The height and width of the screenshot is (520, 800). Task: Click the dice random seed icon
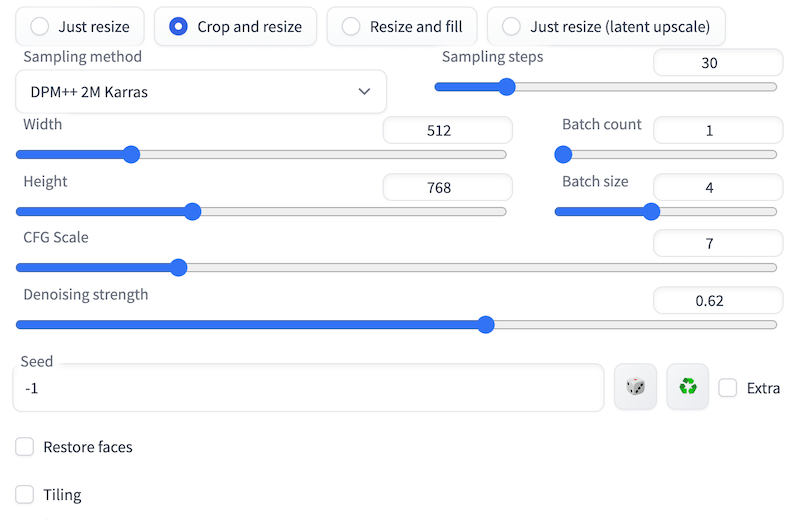[x=635, y=387]
